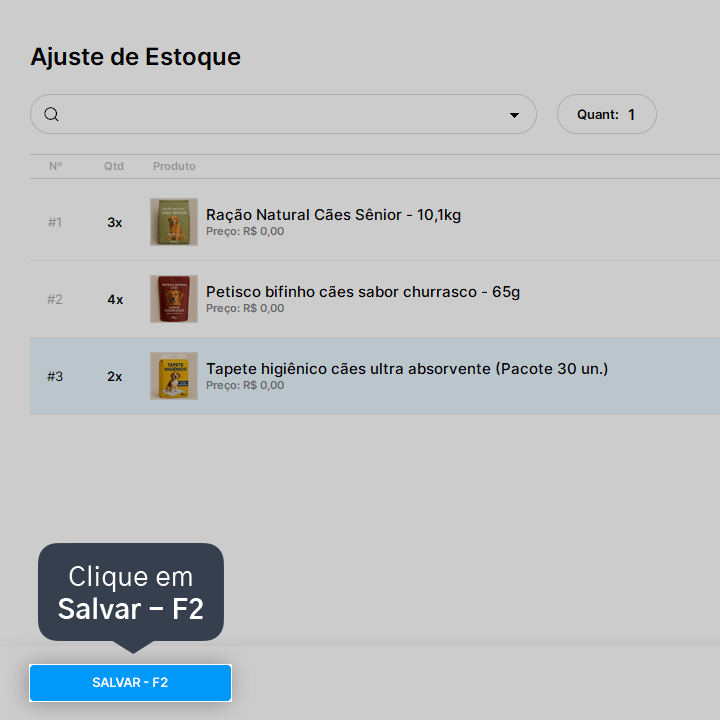Click the Nº column header
720x720 pixels.
(56, 166)
